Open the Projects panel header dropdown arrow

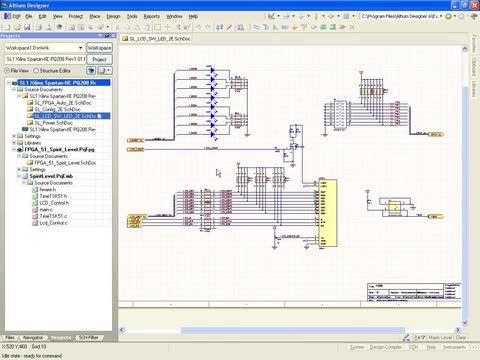tap(100, 36)
